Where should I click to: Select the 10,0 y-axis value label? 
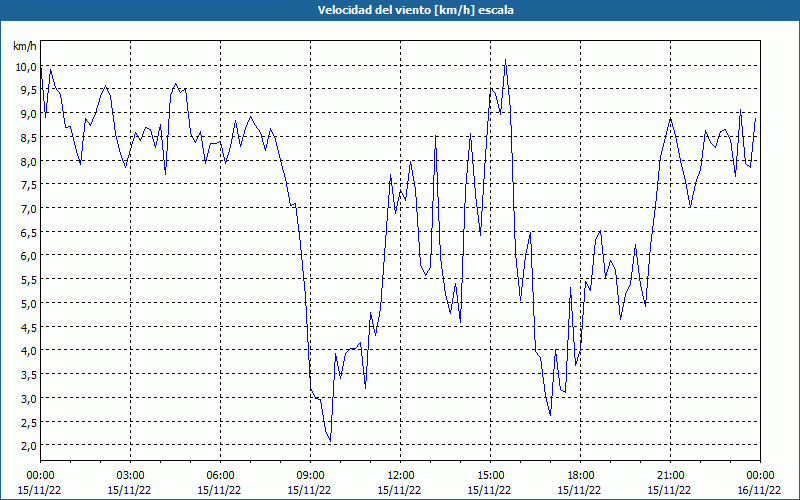27,66
